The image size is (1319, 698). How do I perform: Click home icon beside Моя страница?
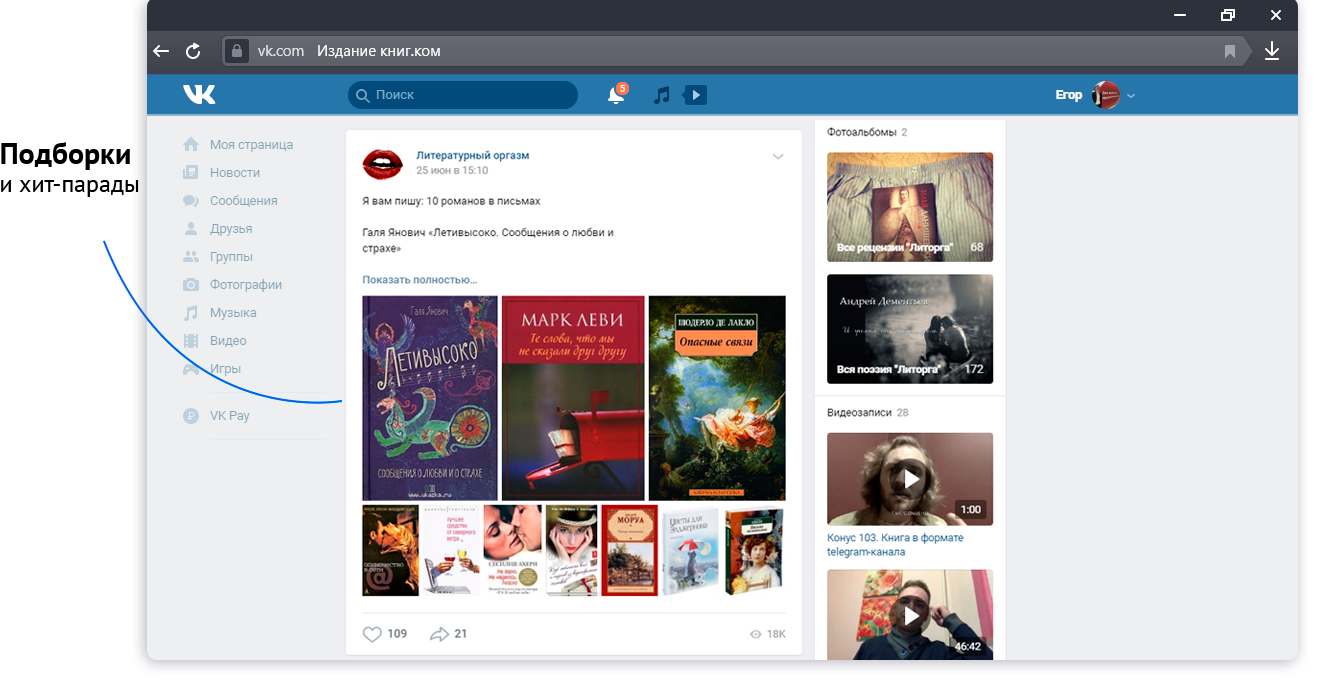(191, 145)
